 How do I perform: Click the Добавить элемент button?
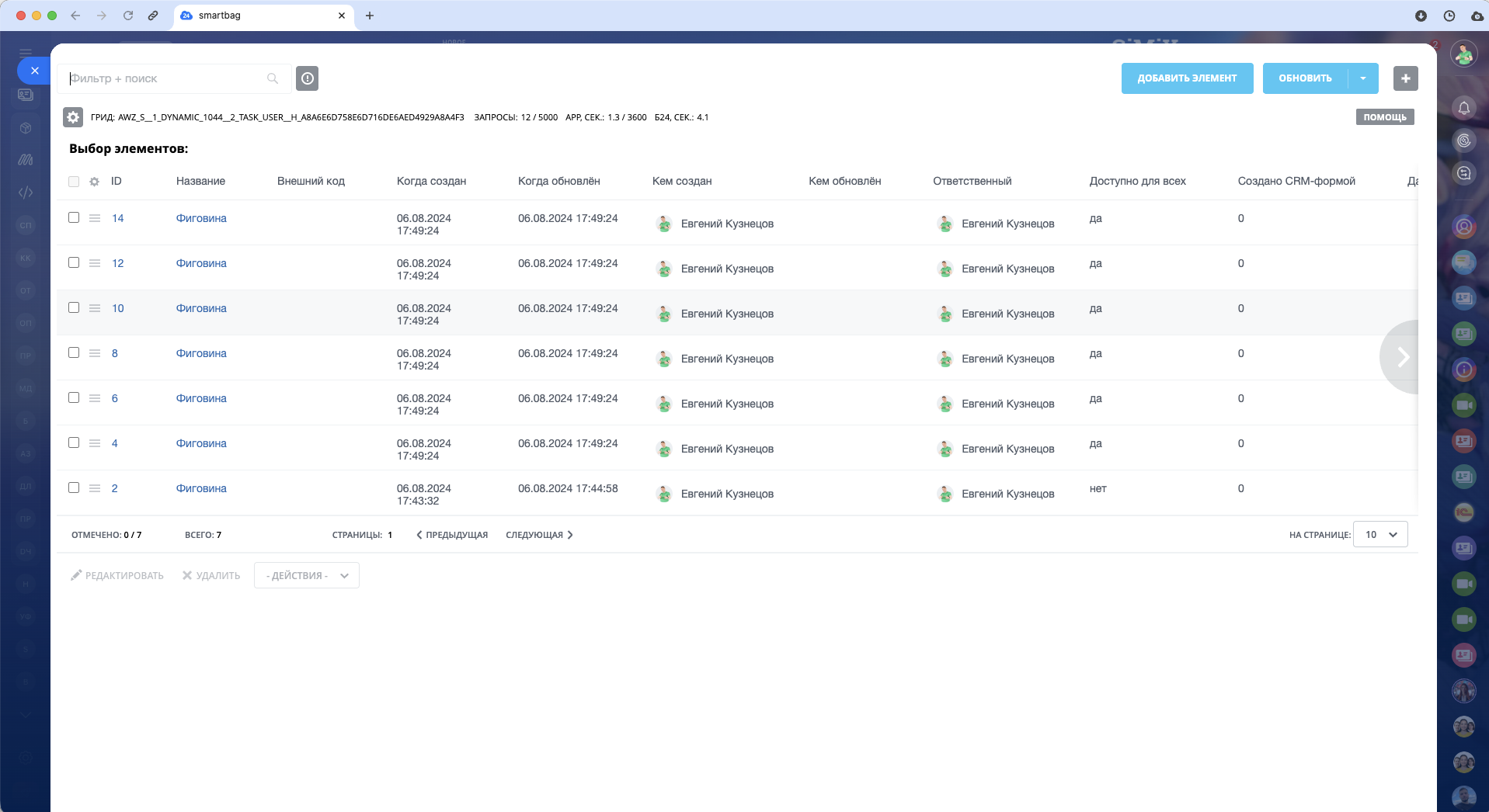tap(1187, 78)
